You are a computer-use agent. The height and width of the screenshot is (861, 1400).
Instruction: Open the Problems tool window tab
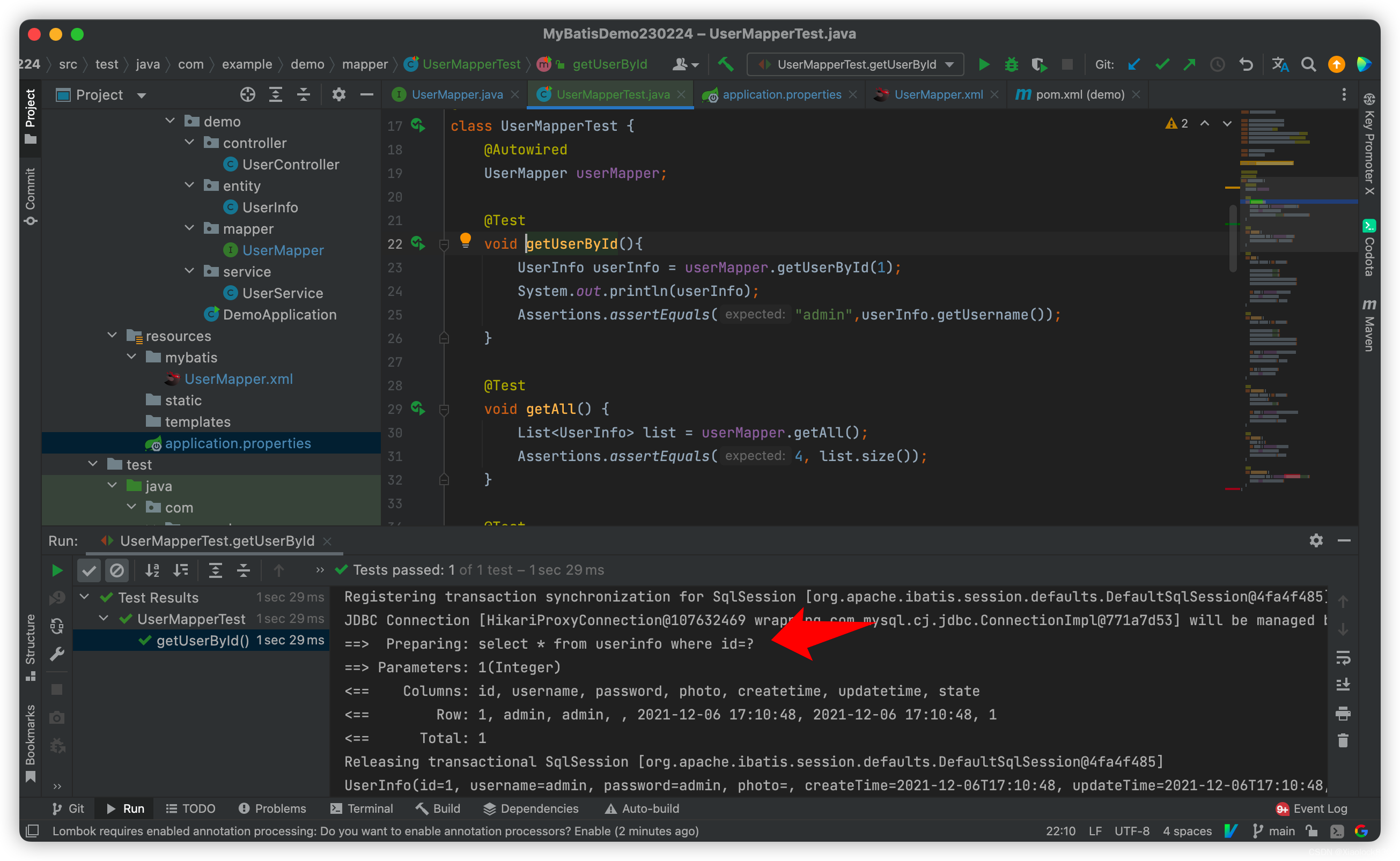click(272, 808)
